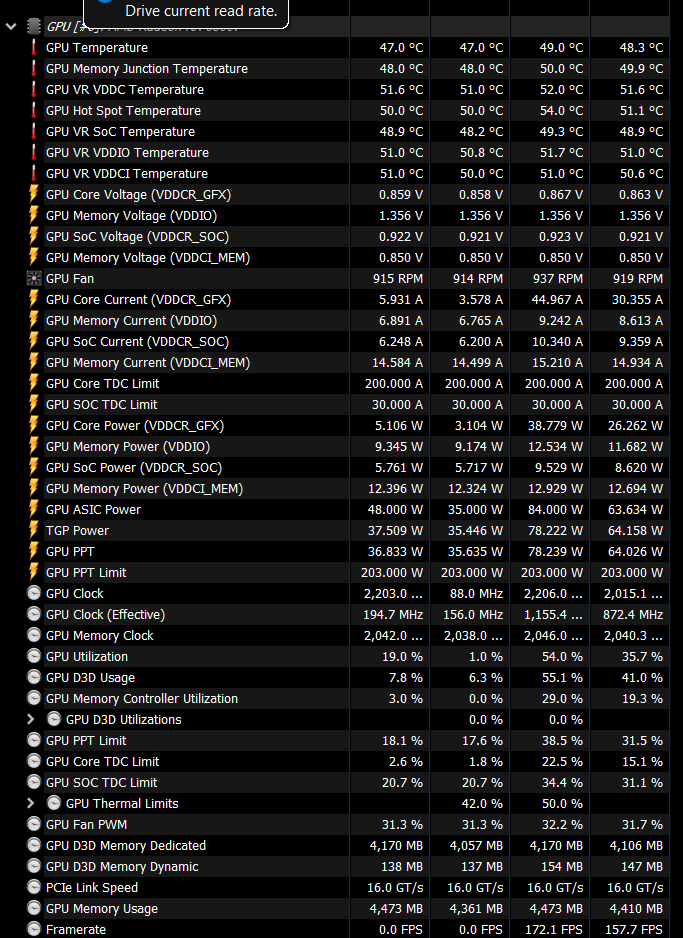The width and height of the screenshot is (683, 938).
Task: Click thermometer icon beside GPU VR SoC Temperature
Action: (33, 131)
